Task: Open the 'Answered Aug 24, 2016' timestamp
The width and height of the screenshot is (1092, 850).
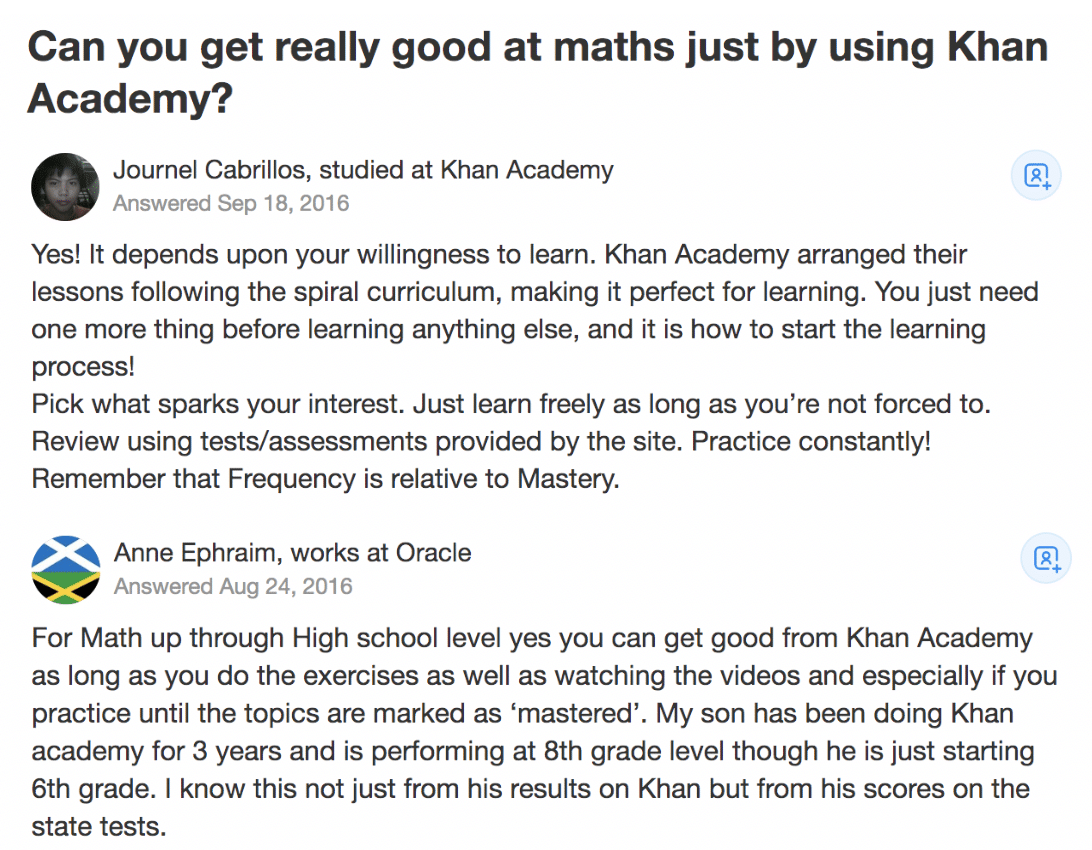Action: click(x=233, y=586)
